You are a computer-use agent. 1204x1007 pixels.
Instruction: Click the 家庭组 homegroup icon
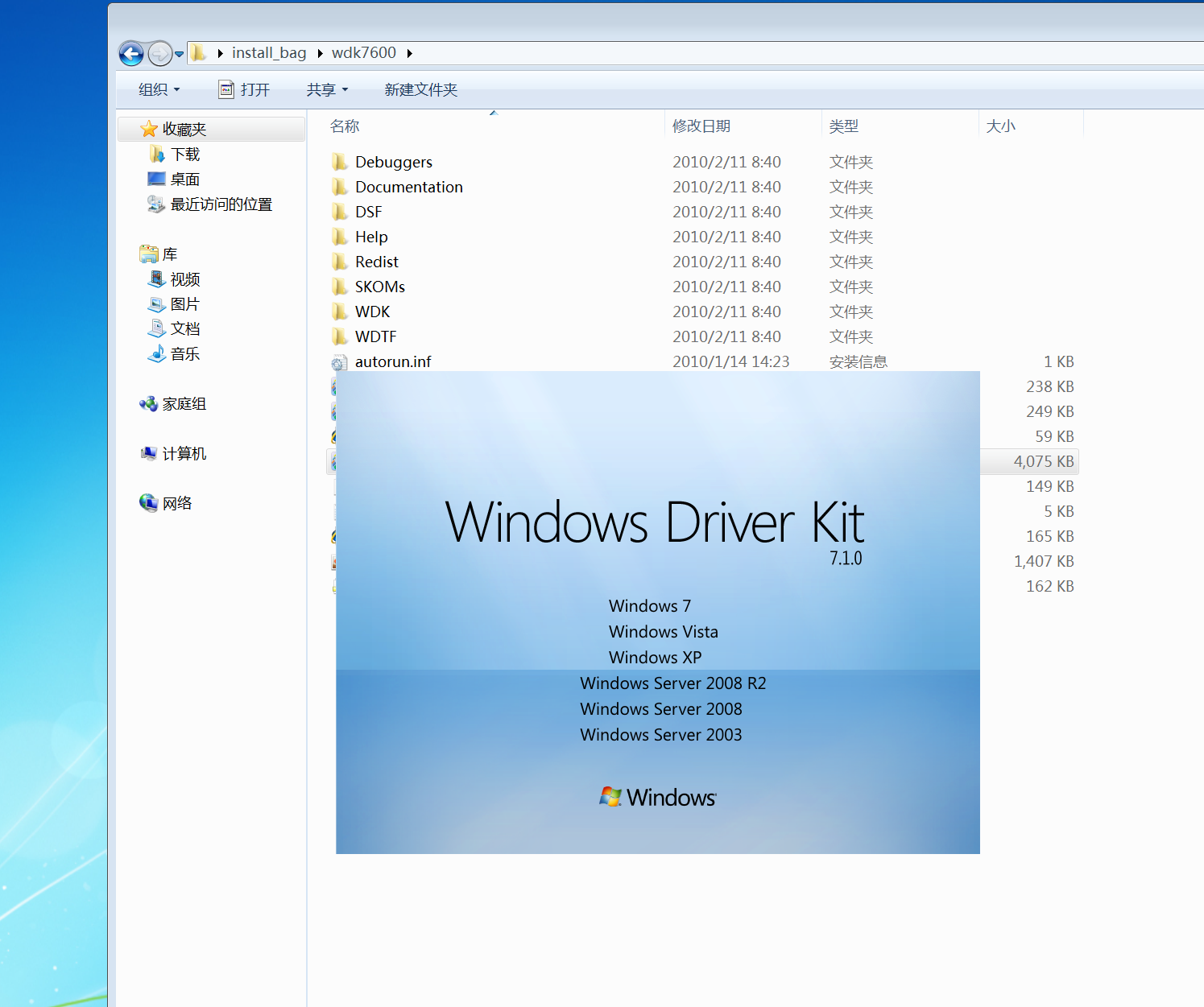(x=149, y=404)
